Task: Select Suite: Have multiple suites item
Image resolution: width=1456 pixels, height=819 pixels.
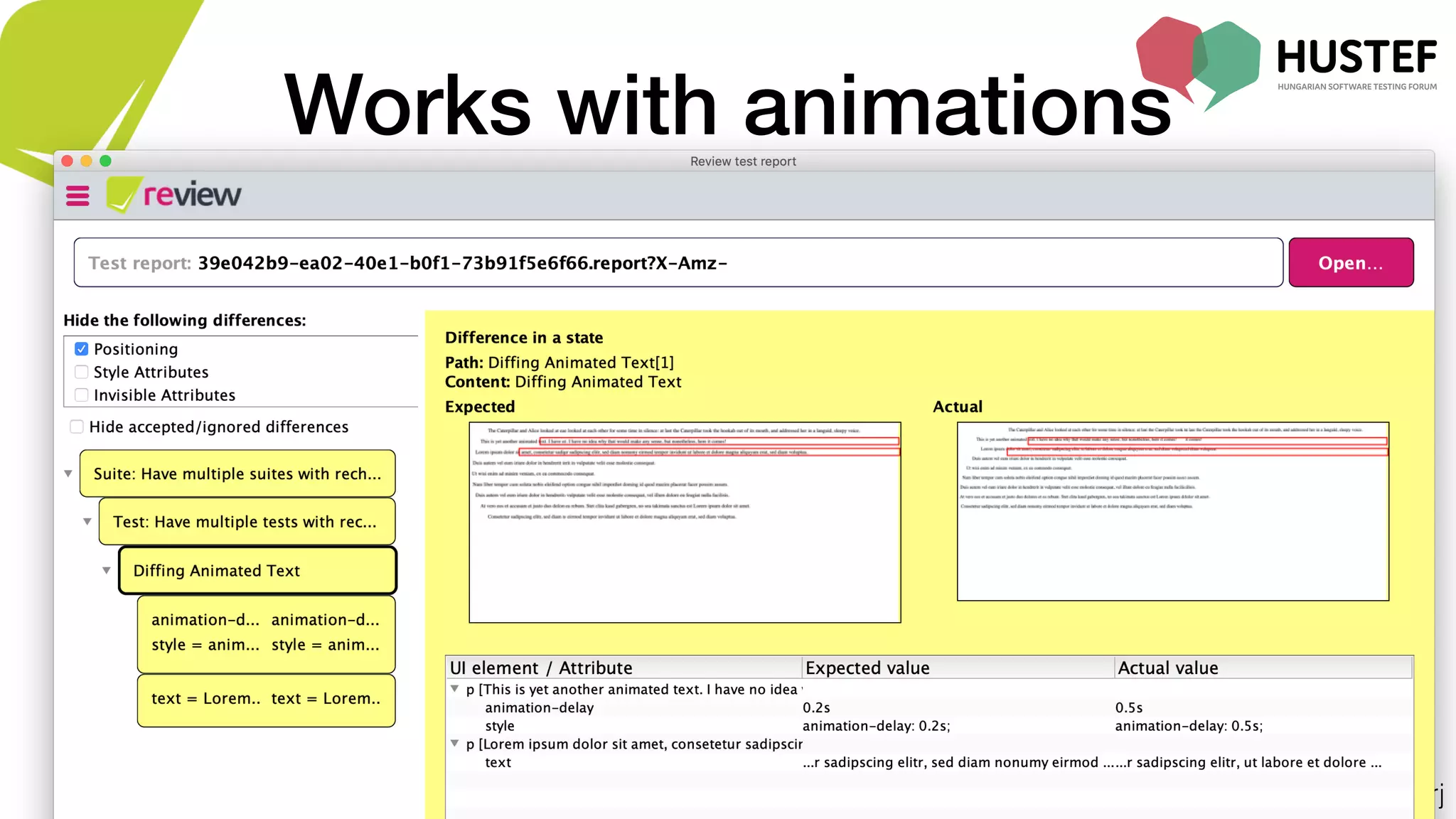Action: tap(237, 473)
